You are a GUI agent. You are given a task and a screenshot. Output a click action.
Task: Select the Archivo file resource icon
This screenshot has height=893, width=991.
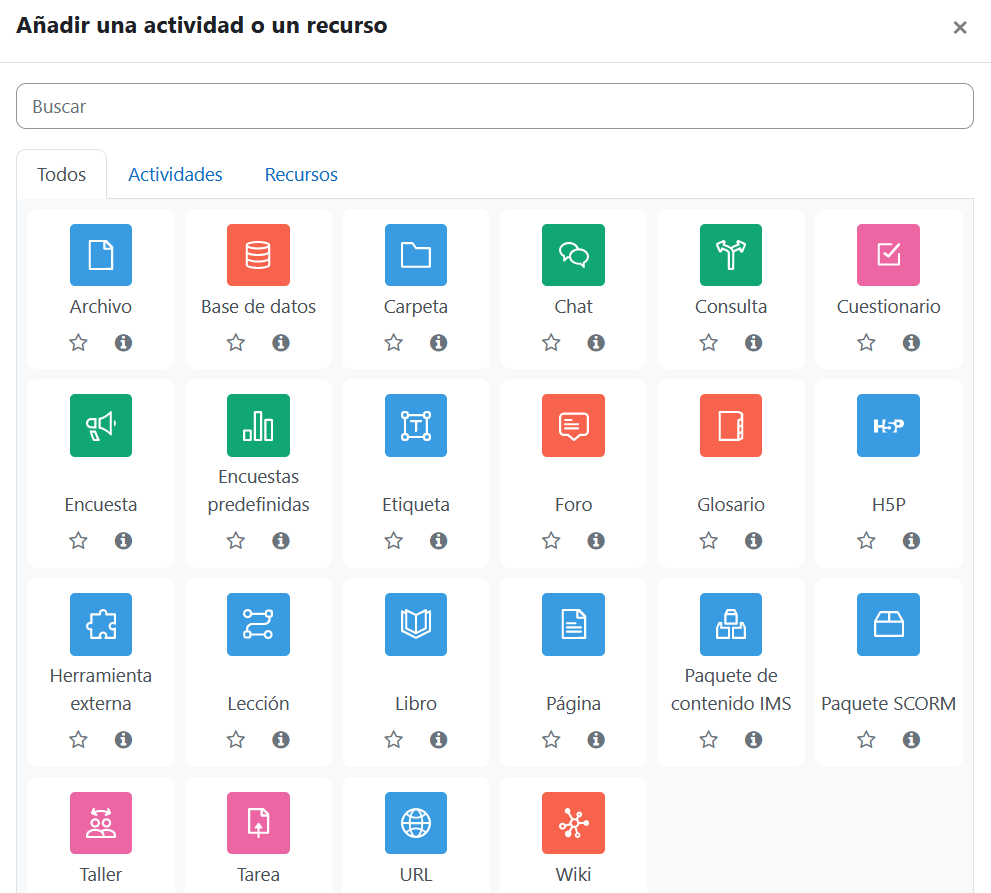pos(100,255)
